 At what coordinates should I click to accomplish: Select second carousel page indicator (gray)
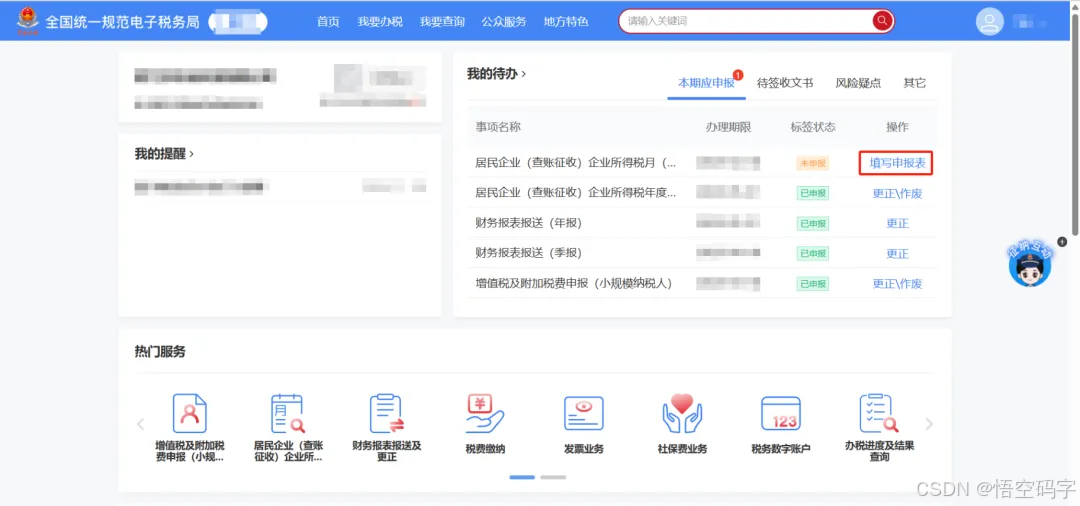point(553,477)
